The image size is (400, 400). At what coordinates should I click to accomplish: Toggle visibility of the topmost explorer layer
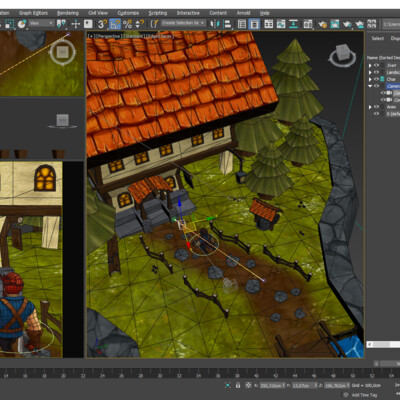pos(376,65)
